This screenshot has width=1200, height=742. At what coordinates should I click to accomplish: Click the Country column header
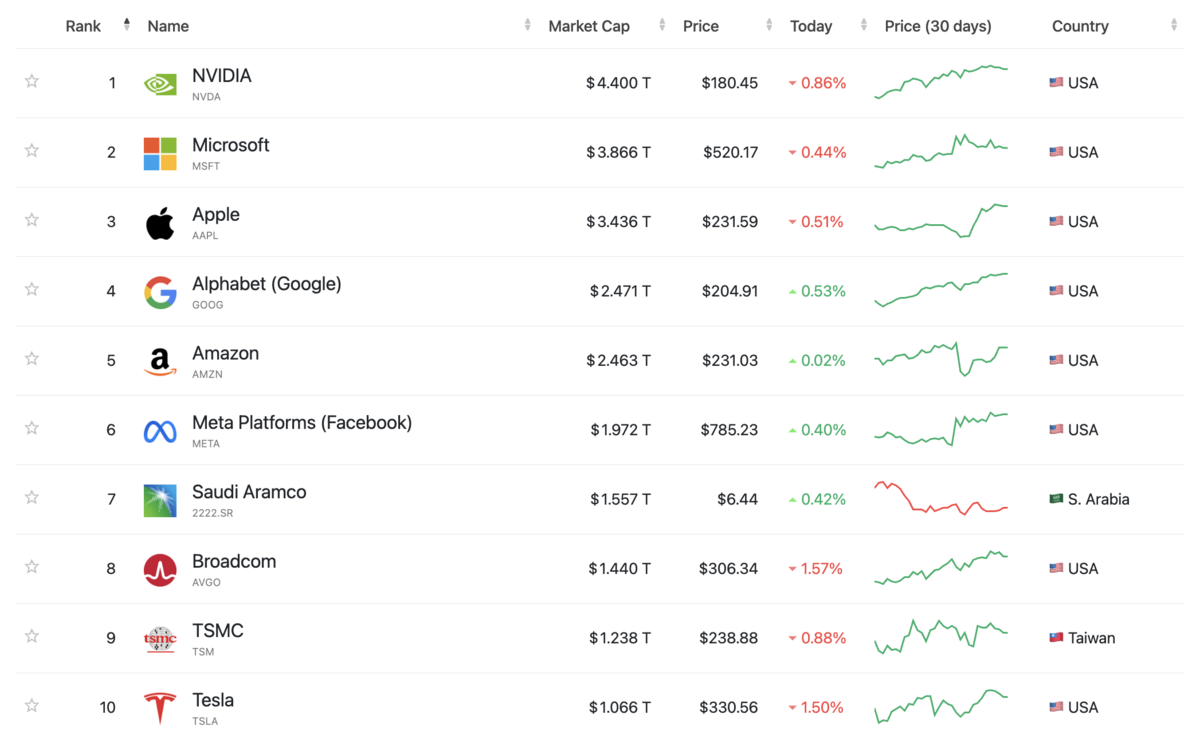[x=1080, y=26]
